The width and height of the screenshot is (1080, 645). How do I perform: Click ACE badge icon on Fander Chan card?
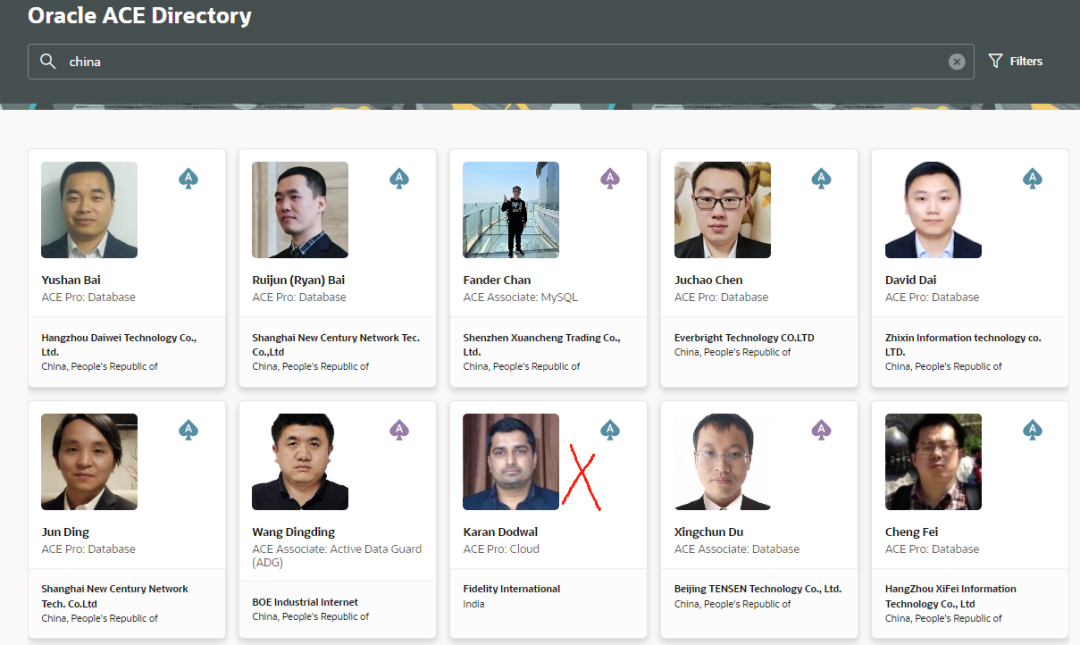[610, 178]
